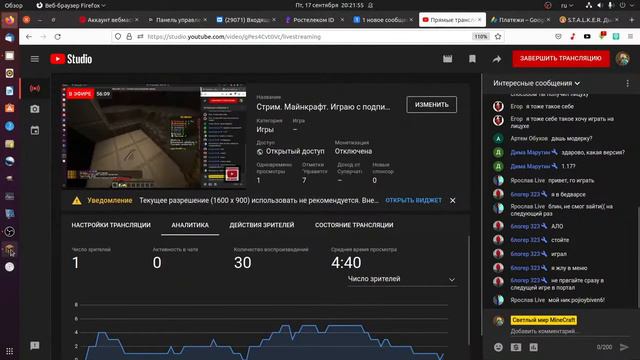Expand 'Интересные сообщения' chat filter dropdown
Viewport: 640px width, 360px height.
(x=536, y=83)
